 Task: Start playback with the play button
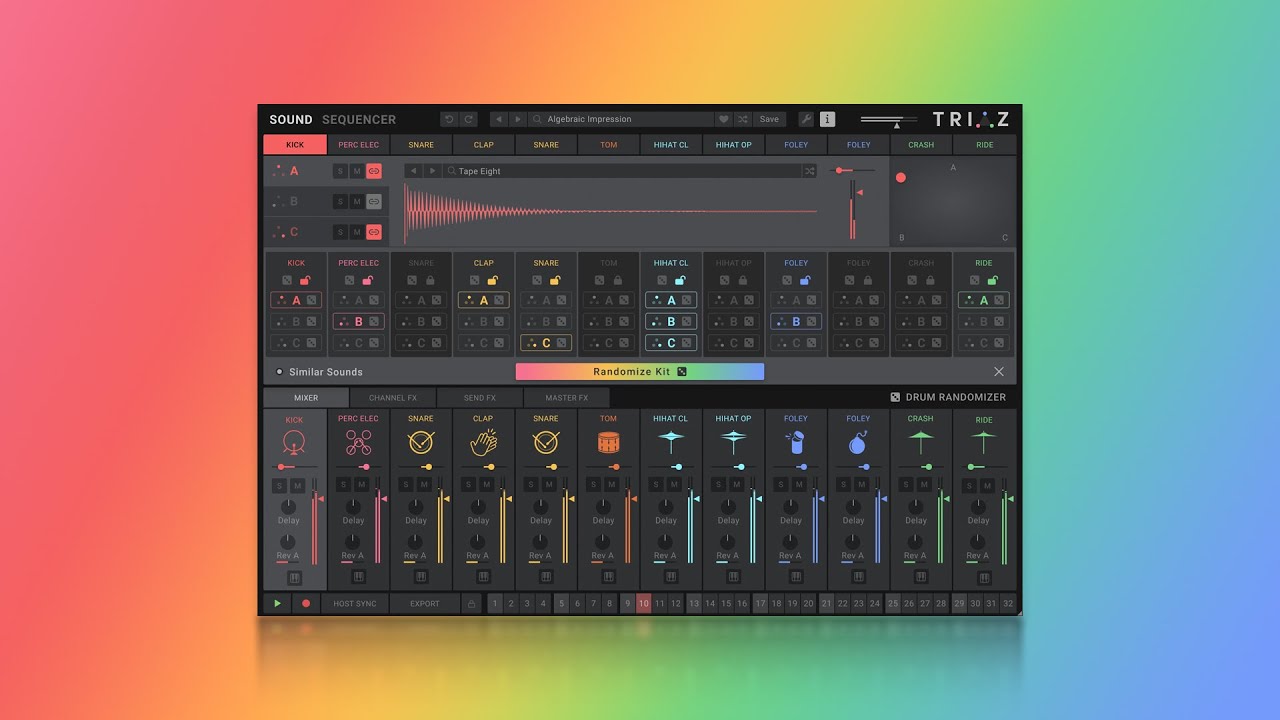[277, 604]
